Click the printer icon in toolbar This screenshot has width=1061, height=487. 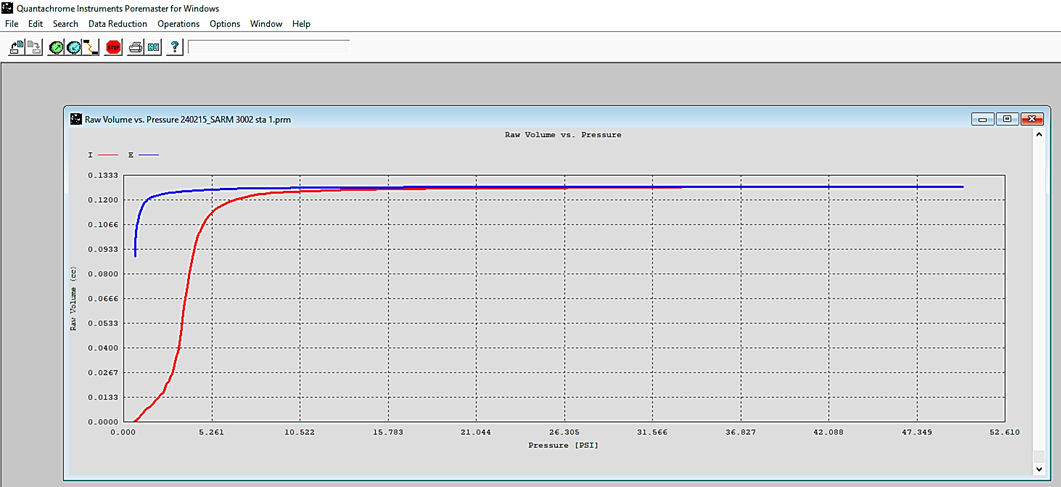(x=136, y=47)
